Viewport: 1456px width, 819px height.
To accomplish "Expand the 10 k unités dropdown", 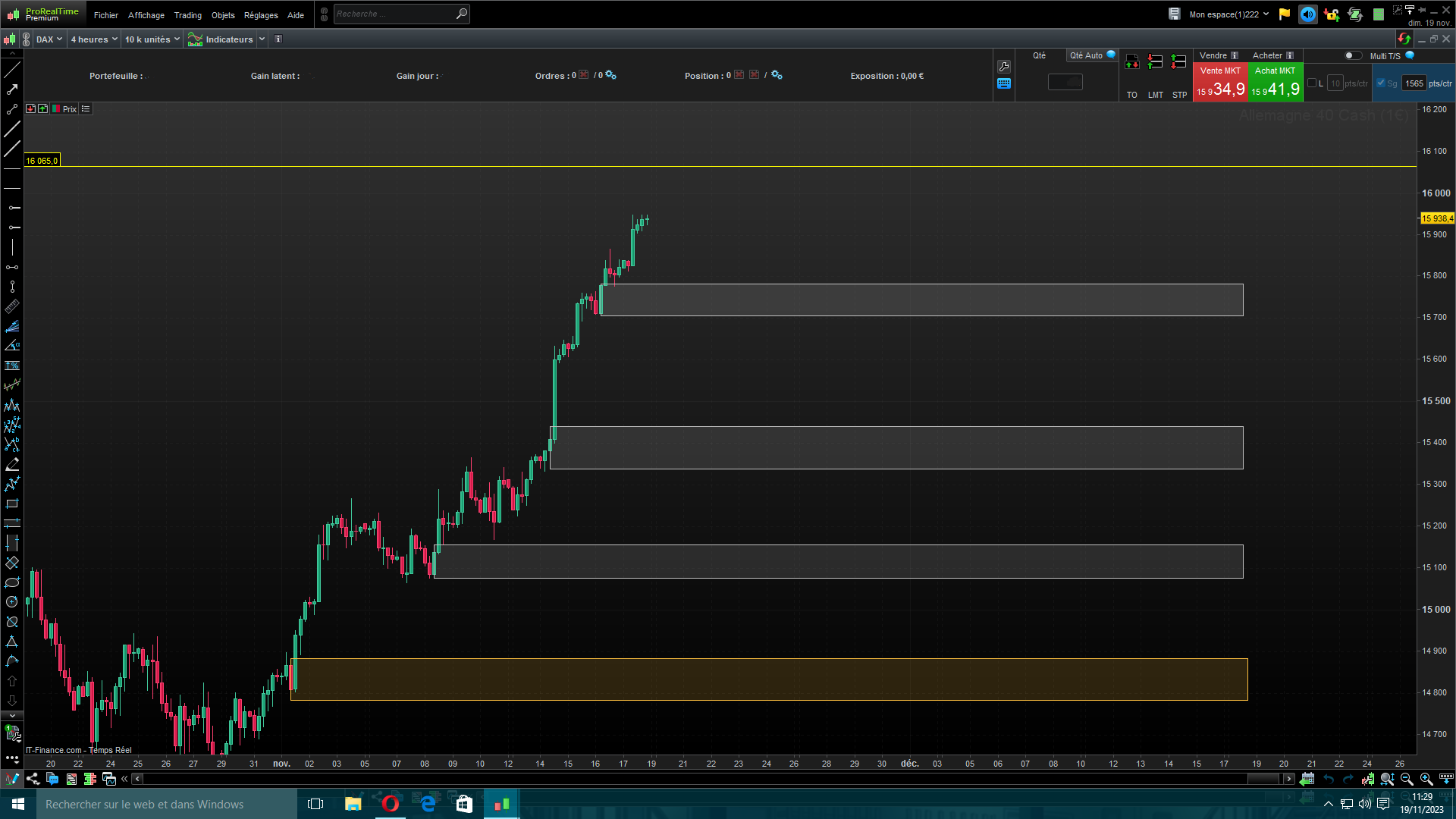I will 152,39.
